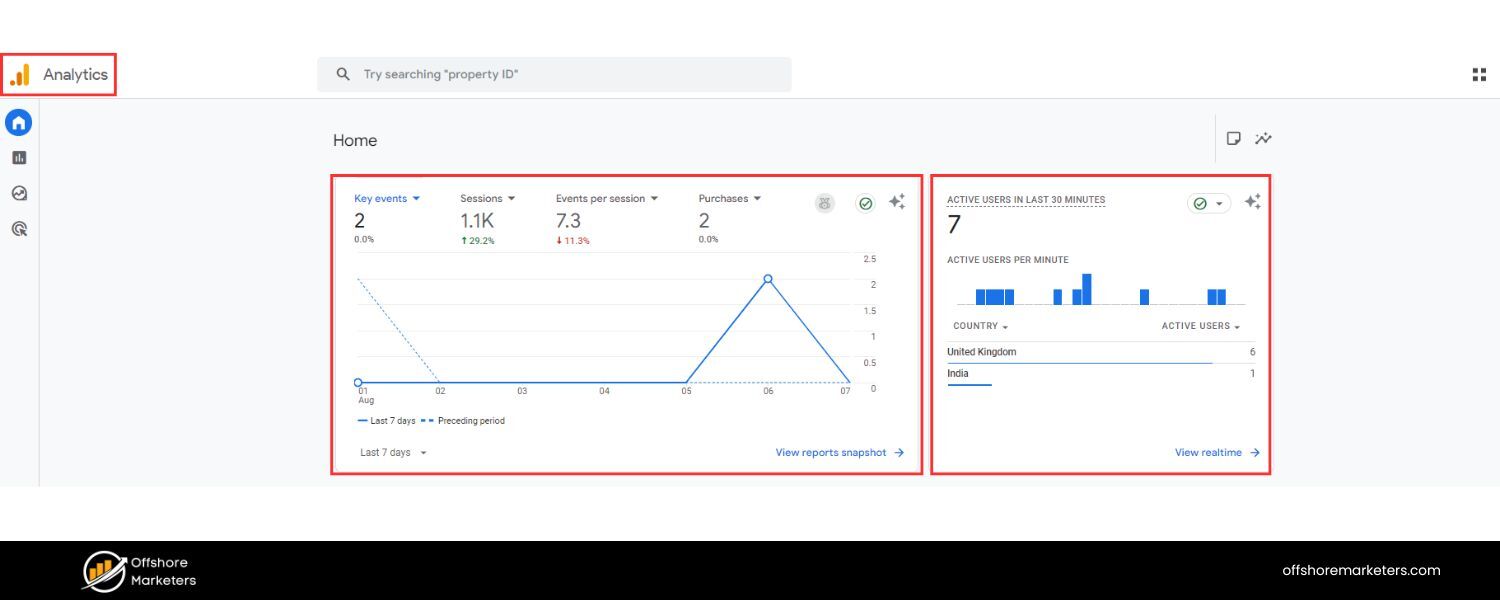Select the Home icon in left navigation

[18, 122]
